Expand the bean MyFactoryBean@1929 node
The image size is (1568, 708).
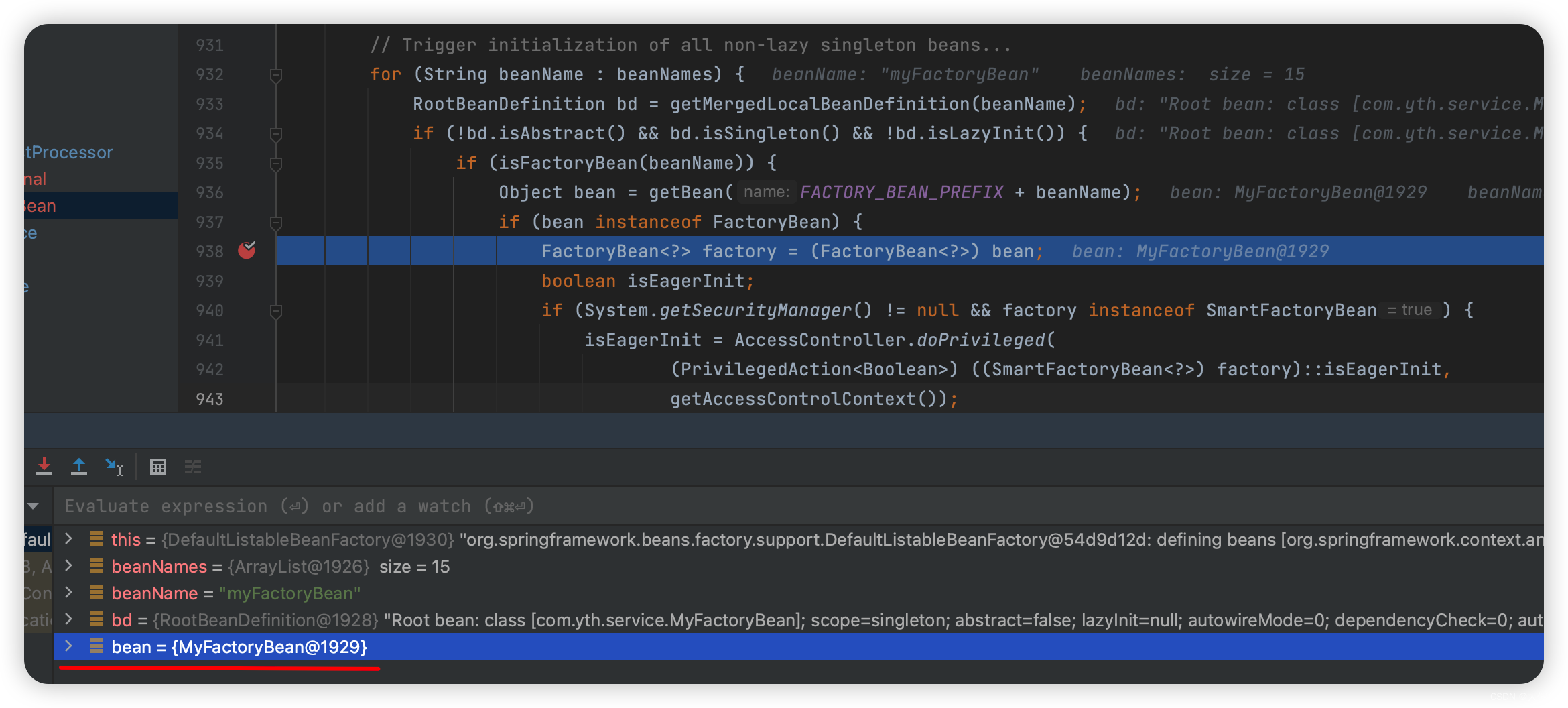click(68, 646)
